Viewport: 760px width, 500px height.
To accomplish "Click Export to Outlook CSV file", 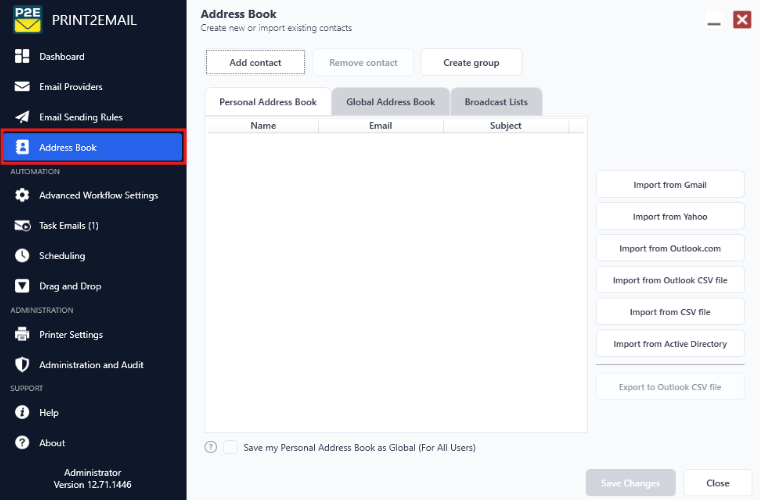I will pos(669,387).
